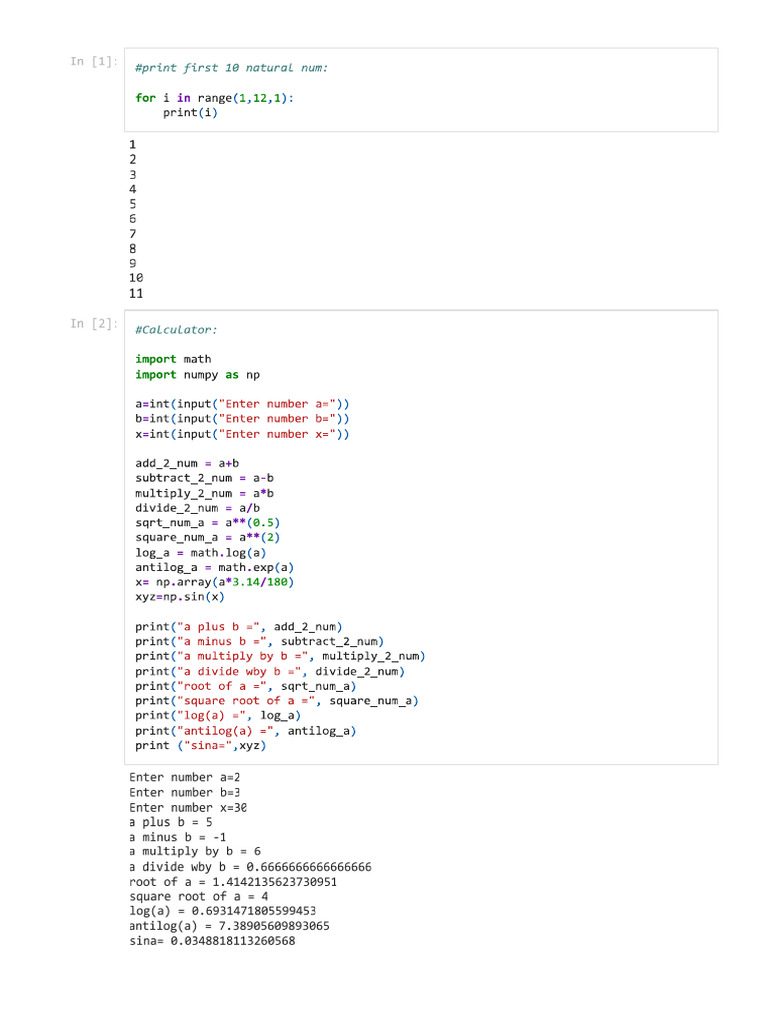Click output 'a divide wby b = 0.6666666666666666'
768x1024 pixels.
click(x=250, y=867)
